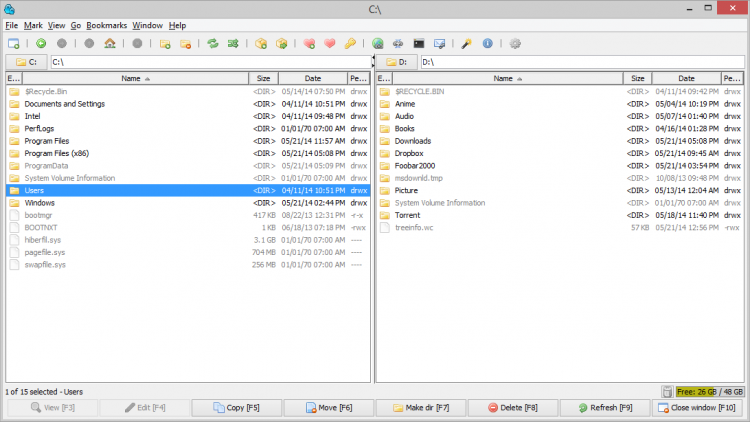Go back with the green arrow icon

click(x=41, y=44)
